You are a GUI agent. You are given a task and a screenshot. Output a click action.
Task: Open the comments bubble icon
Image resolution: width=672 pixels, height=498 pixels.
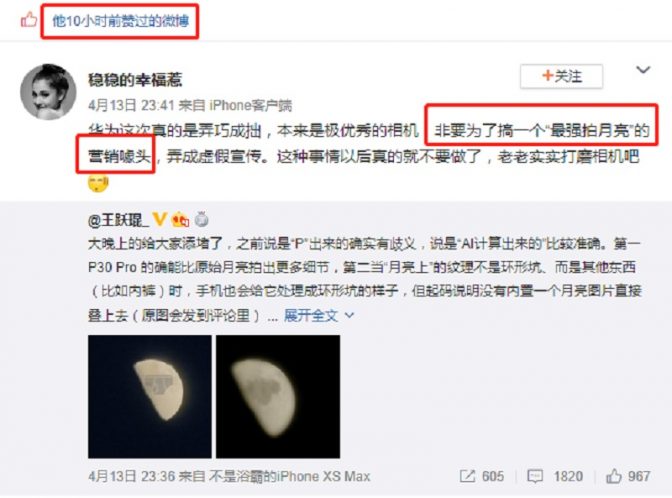pos(535,476)
